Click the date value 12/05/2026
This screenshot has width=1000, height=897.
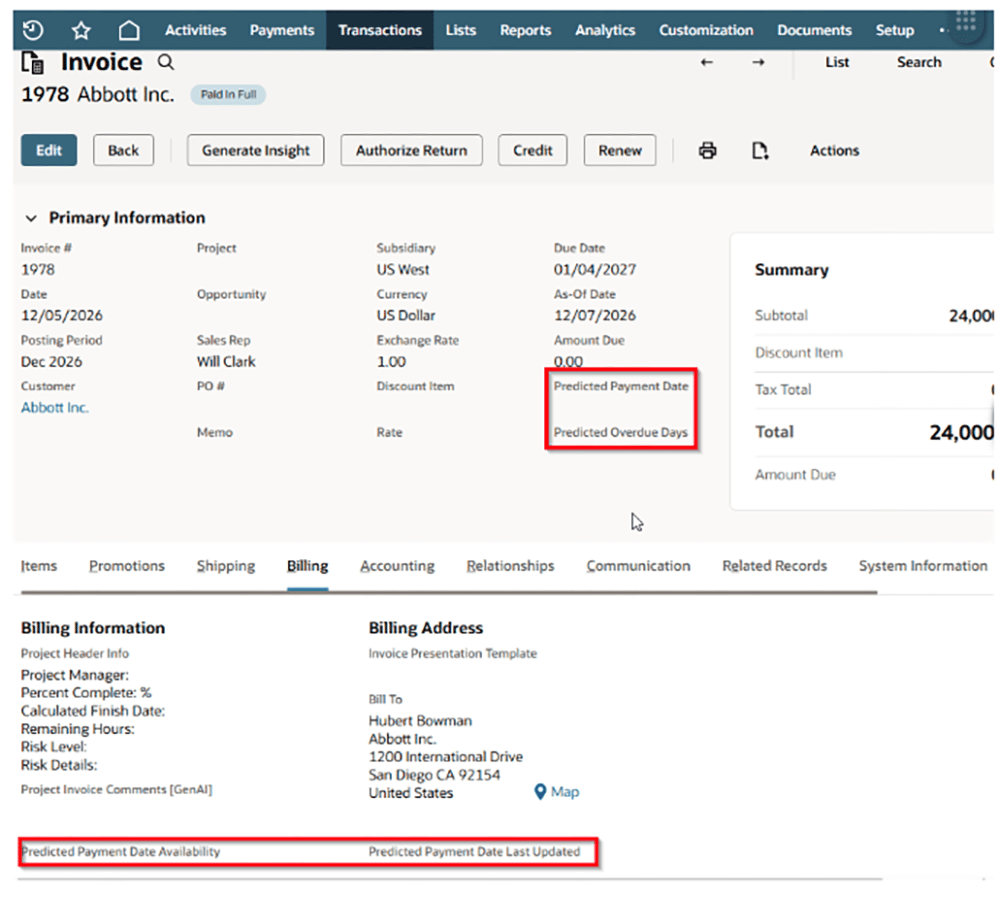[62, 315]
